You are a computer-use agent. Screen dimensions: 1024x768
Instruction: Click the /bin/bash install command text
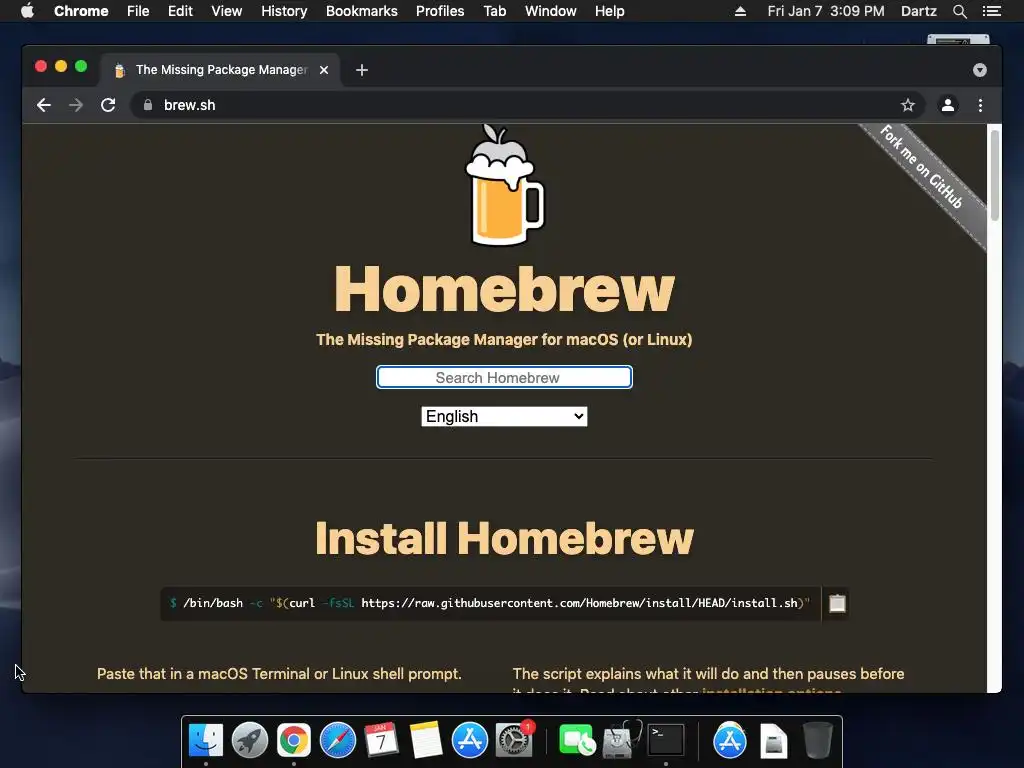click(490, 603)
